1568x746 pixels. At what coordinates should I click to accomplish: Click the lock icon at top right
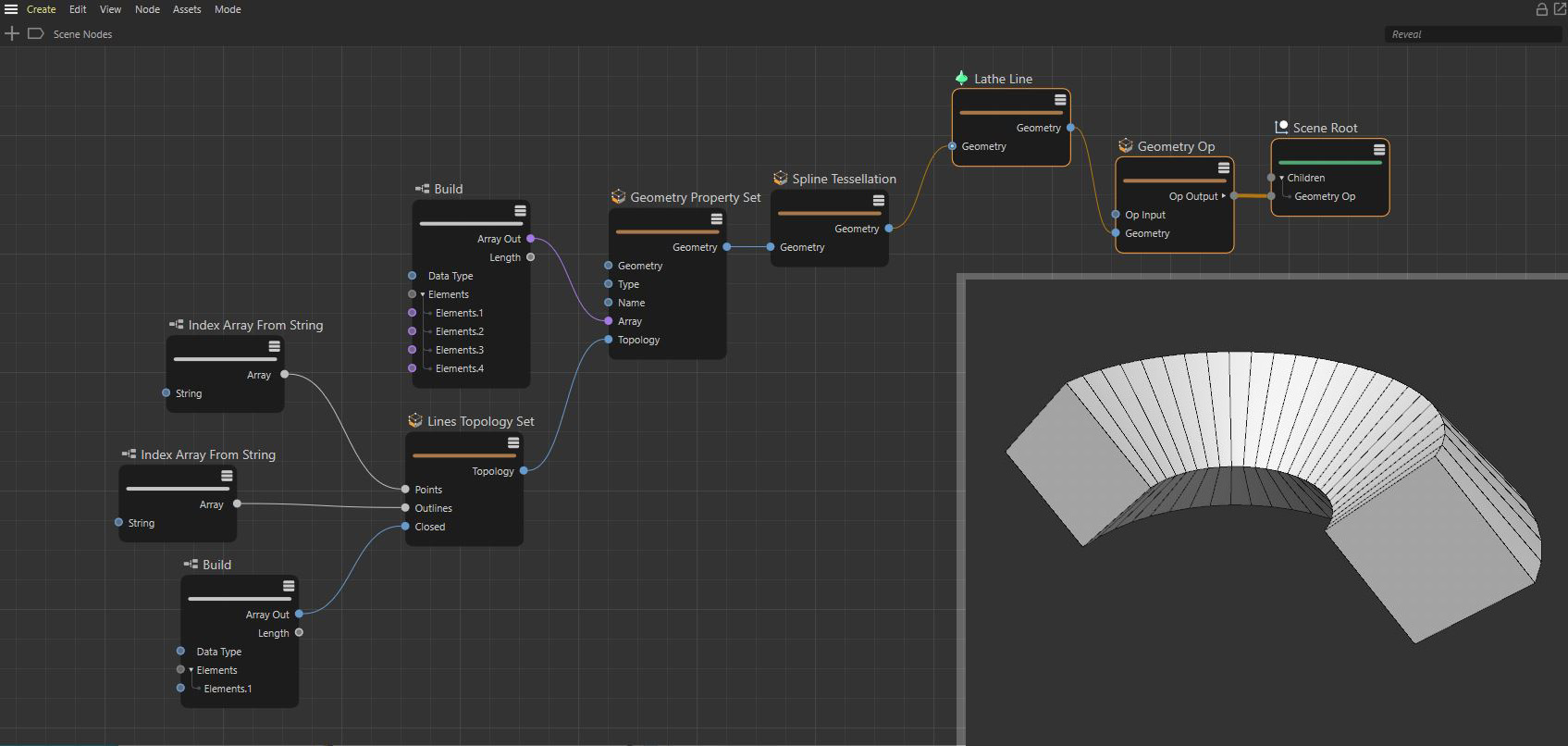[x=1542, y=9]
